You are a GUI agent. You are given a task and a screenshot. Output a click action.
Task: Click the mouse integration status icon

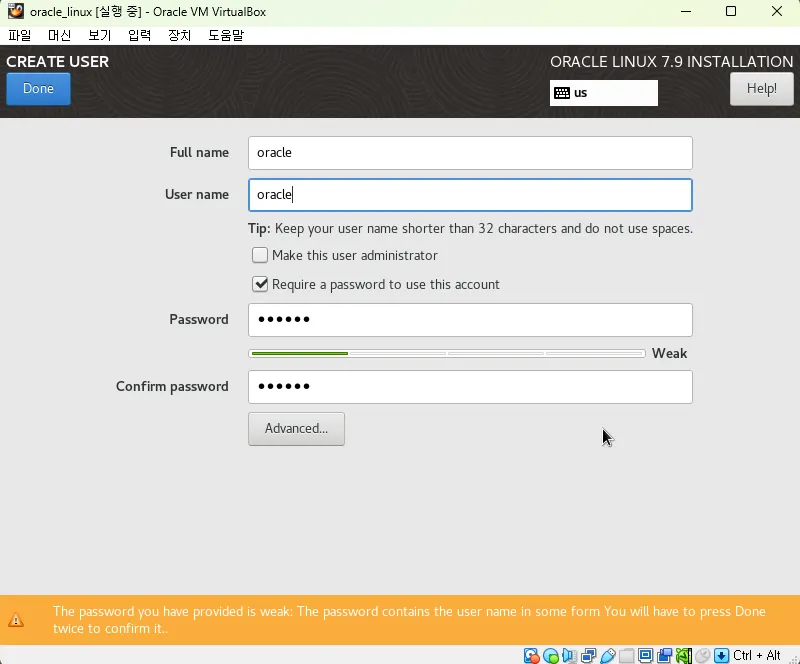pos(703,655)
